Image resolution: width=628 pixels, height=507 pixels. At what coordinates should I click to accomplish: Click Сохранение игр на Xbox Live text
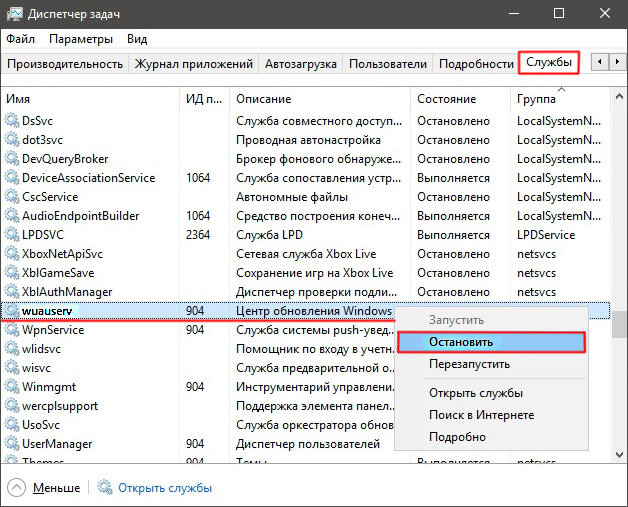coord(314,273)
